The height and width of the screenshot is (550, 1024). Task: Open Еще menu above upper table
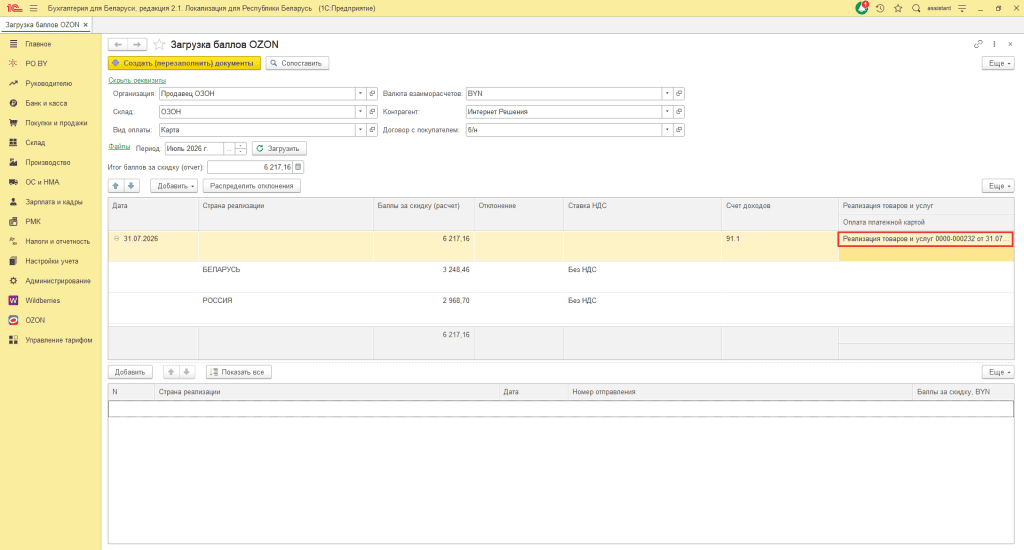(x=998, y=186)
